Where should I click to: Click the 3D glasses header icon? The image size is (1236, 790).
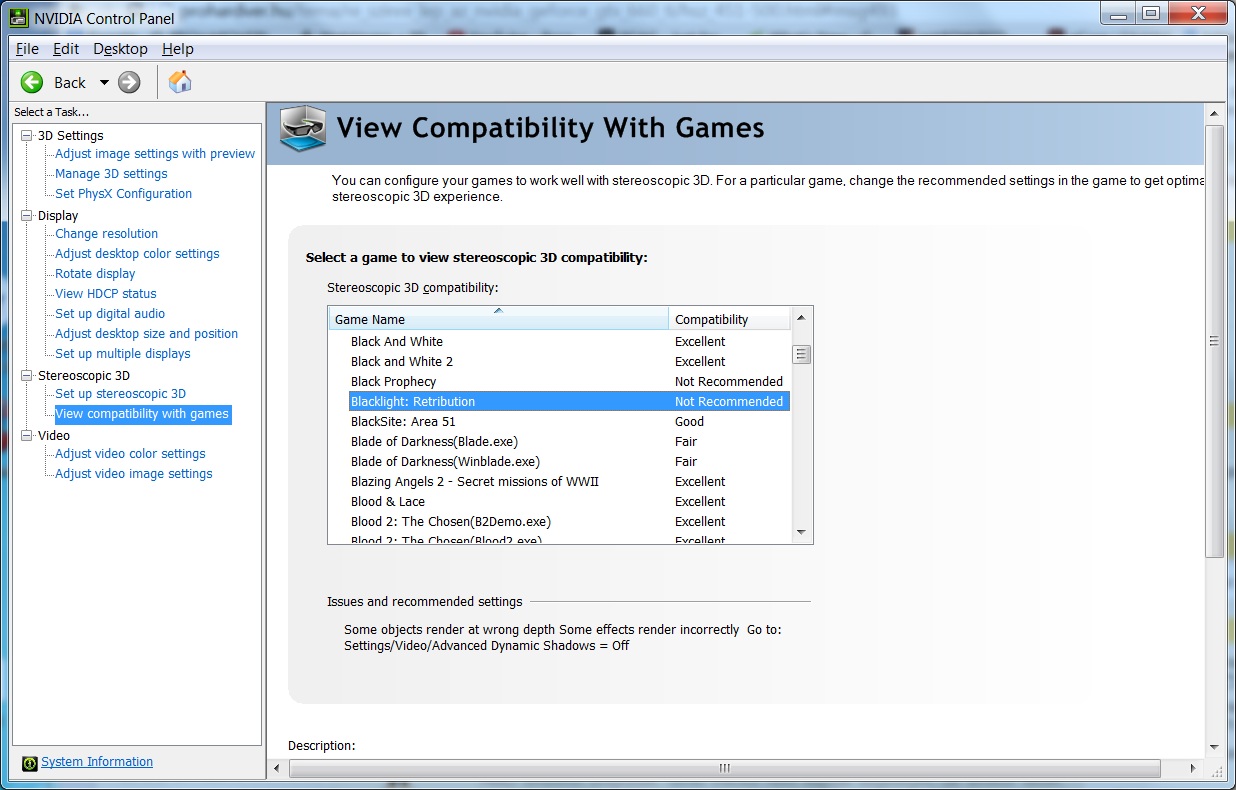point(302,129)
